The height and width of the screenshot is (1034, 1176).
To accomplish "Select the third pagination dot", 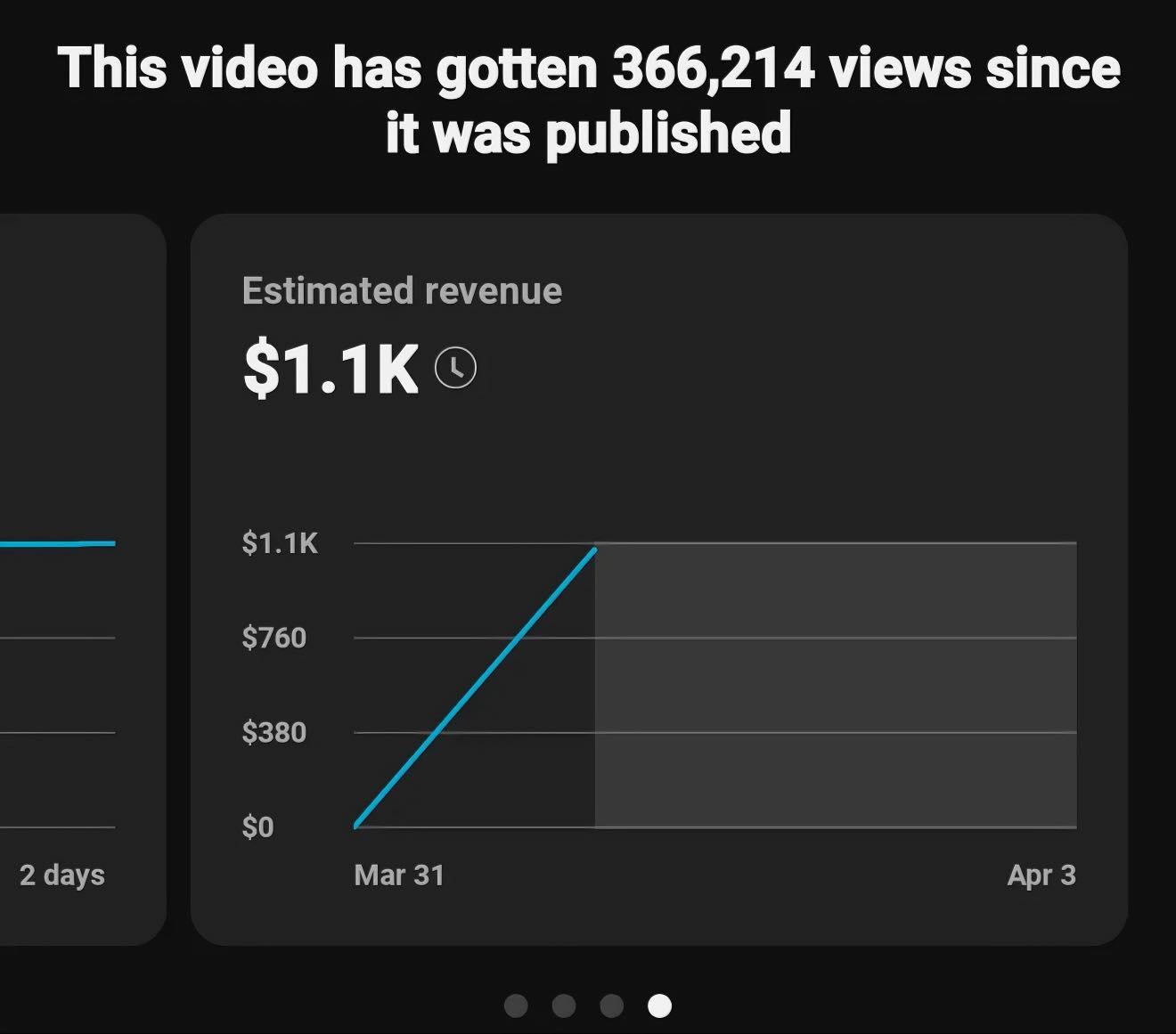I will click(x=611, y=1006).
